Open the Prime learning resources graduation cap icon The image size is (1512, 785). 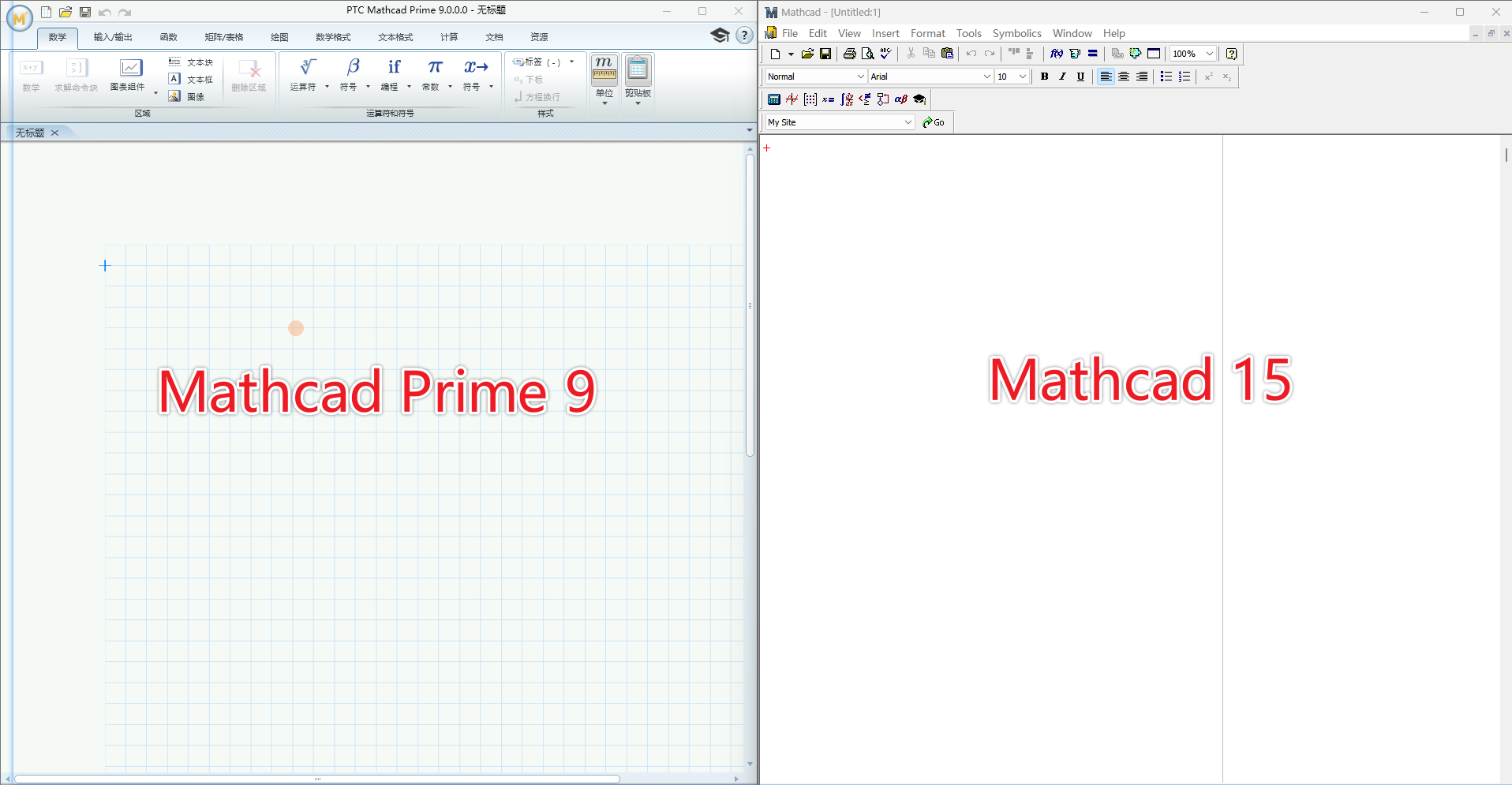tap(720, 36)
